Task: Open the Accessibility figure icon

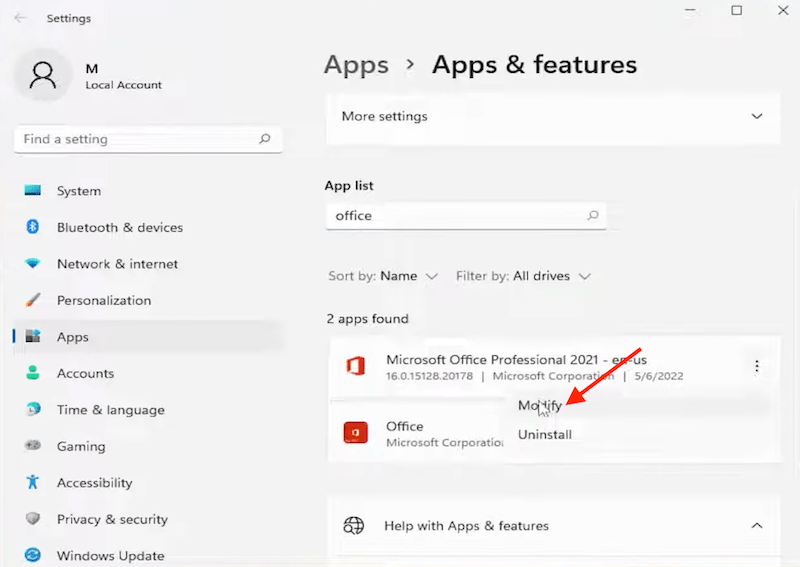Action: click(x=33, y=482)
